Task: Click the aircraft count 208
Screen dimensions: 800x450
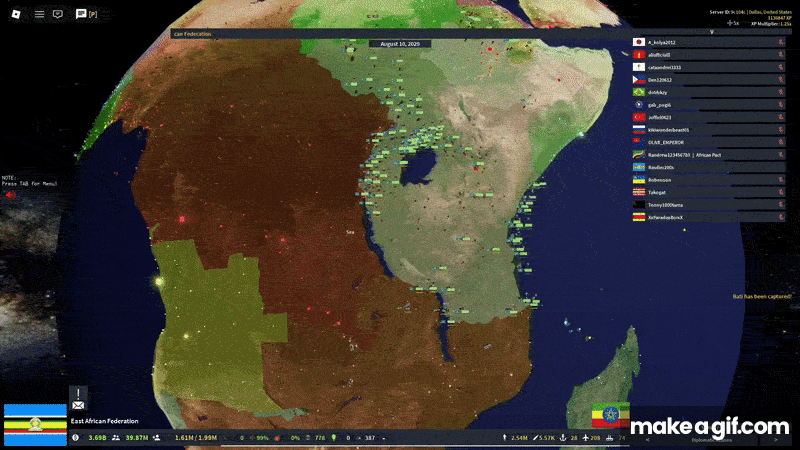Action: point(595,438)
